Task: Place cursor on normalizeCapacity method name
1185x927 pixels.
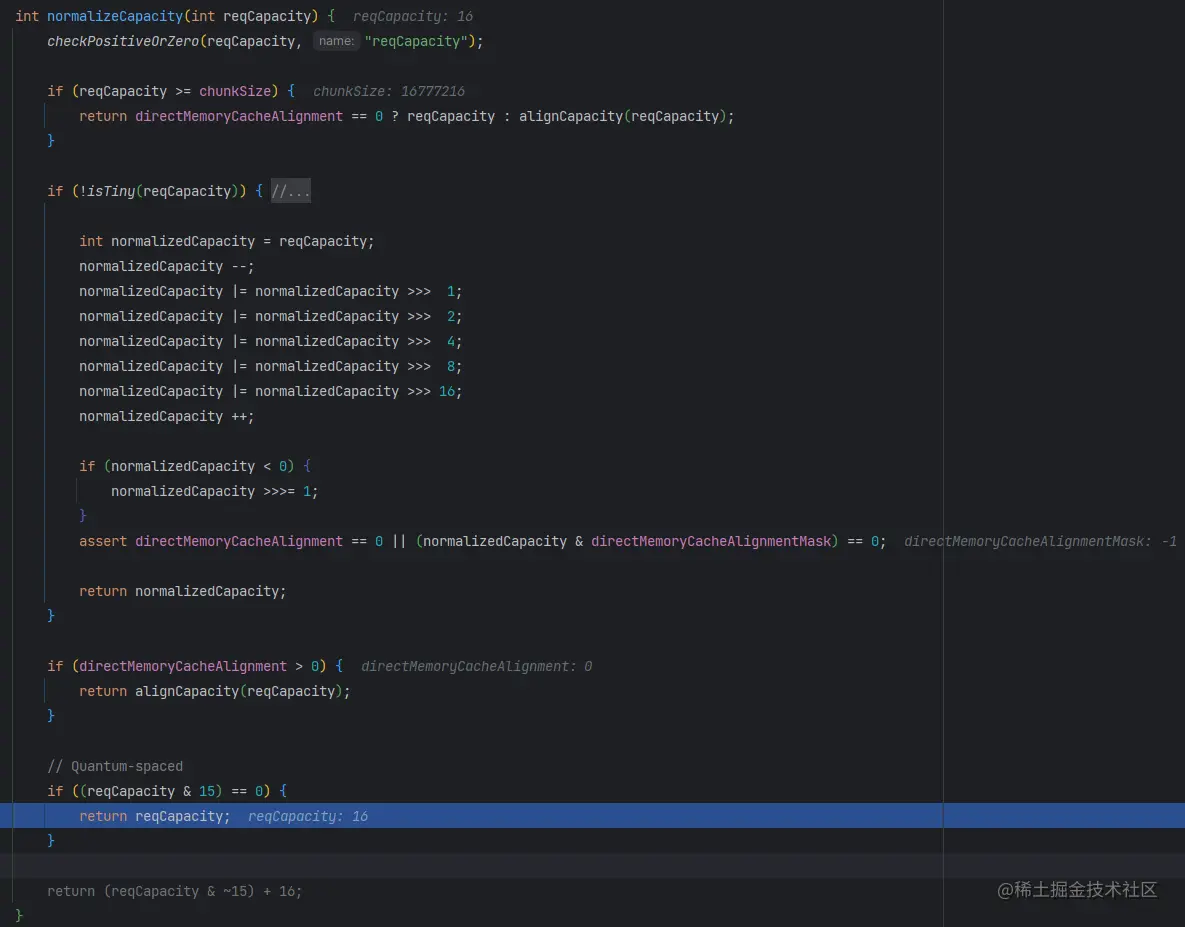Action: tap(115, 16)
